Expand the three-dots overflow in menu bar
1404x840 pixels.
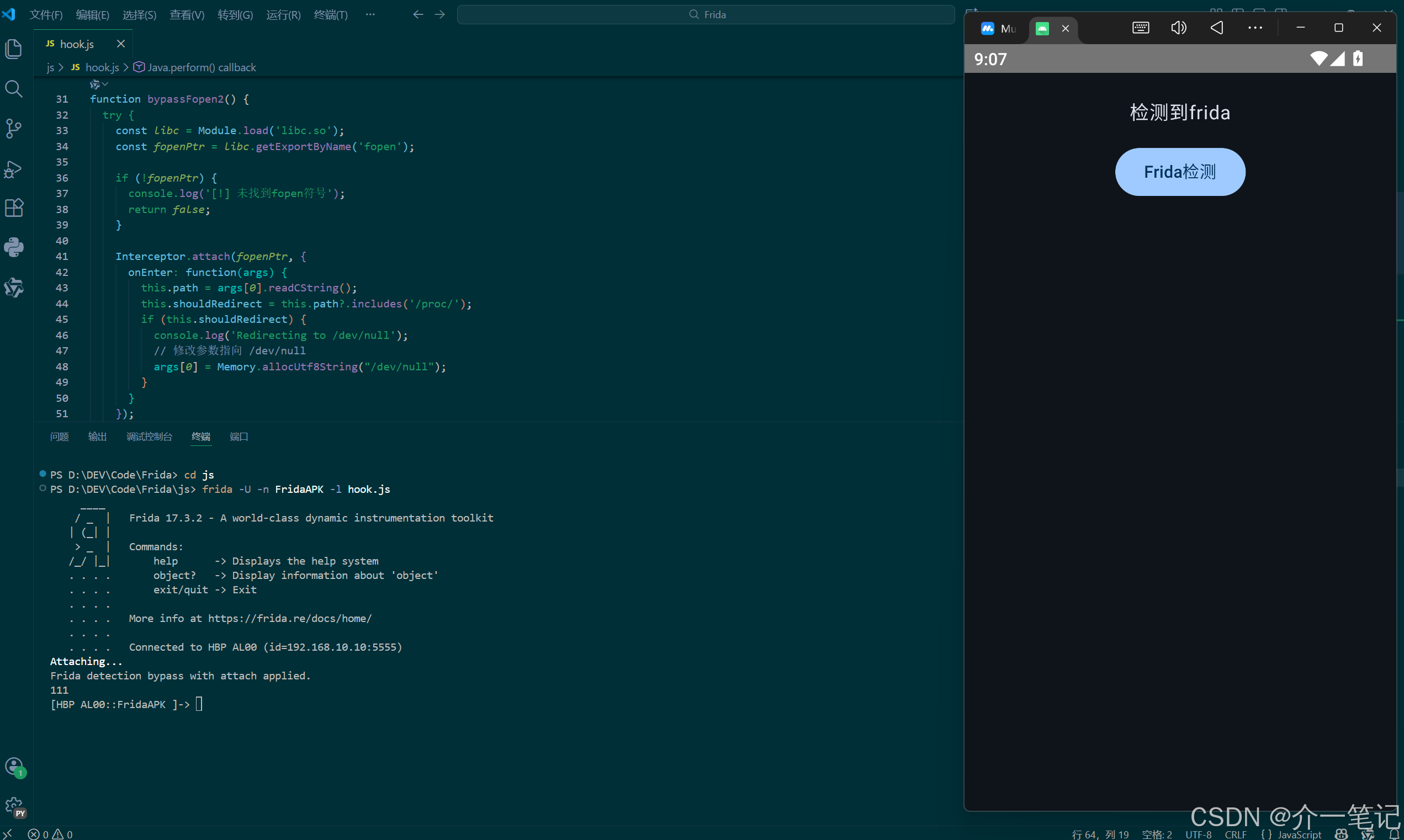click(370, 14)
